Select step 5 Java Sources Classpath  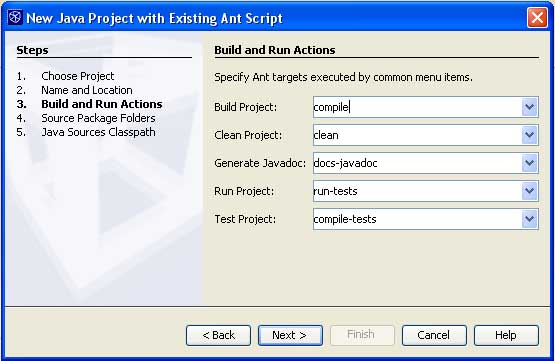click(x=98, y=132)
